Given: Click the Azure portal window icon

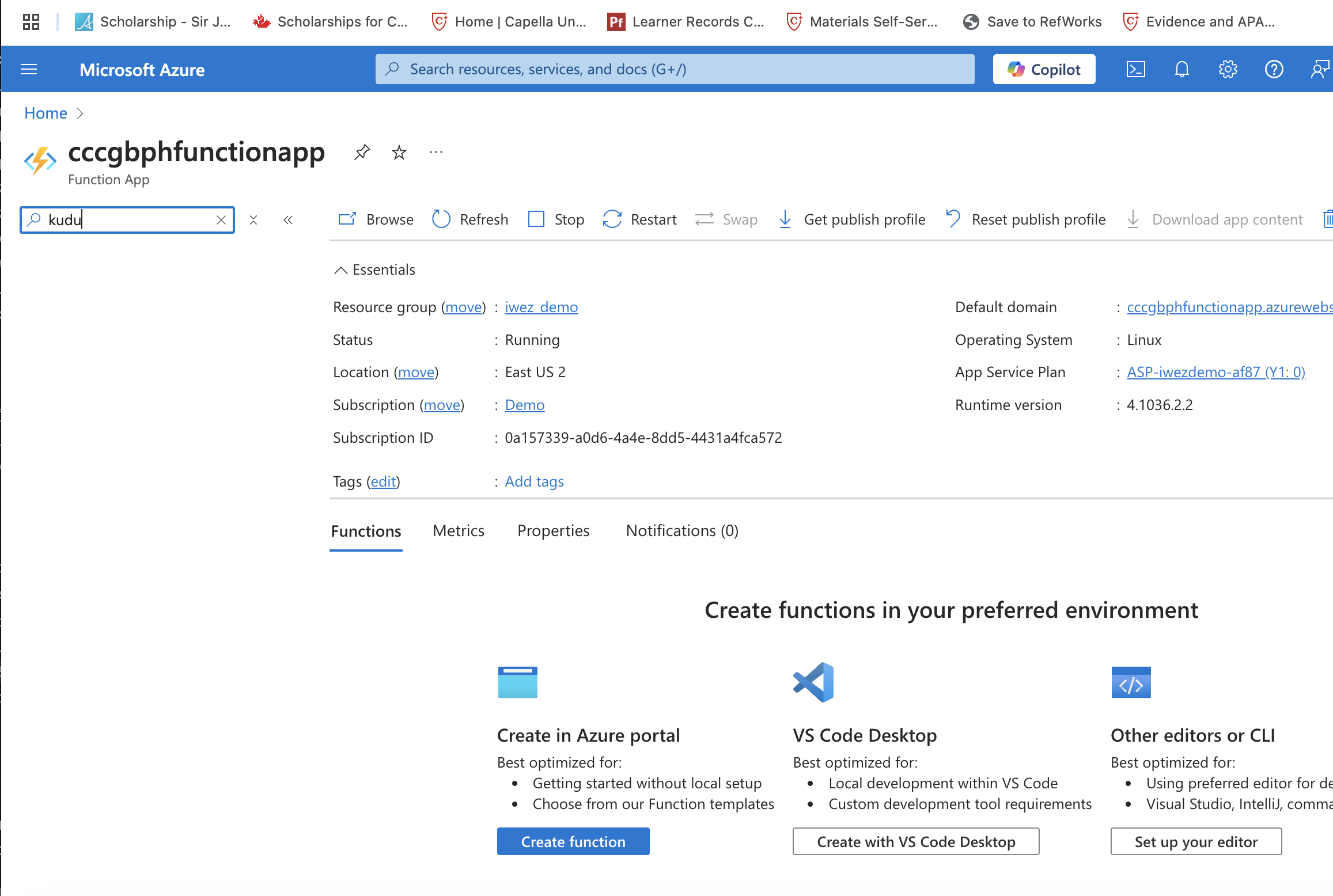Looking at the screenshot, I should [x=517, y=682].
